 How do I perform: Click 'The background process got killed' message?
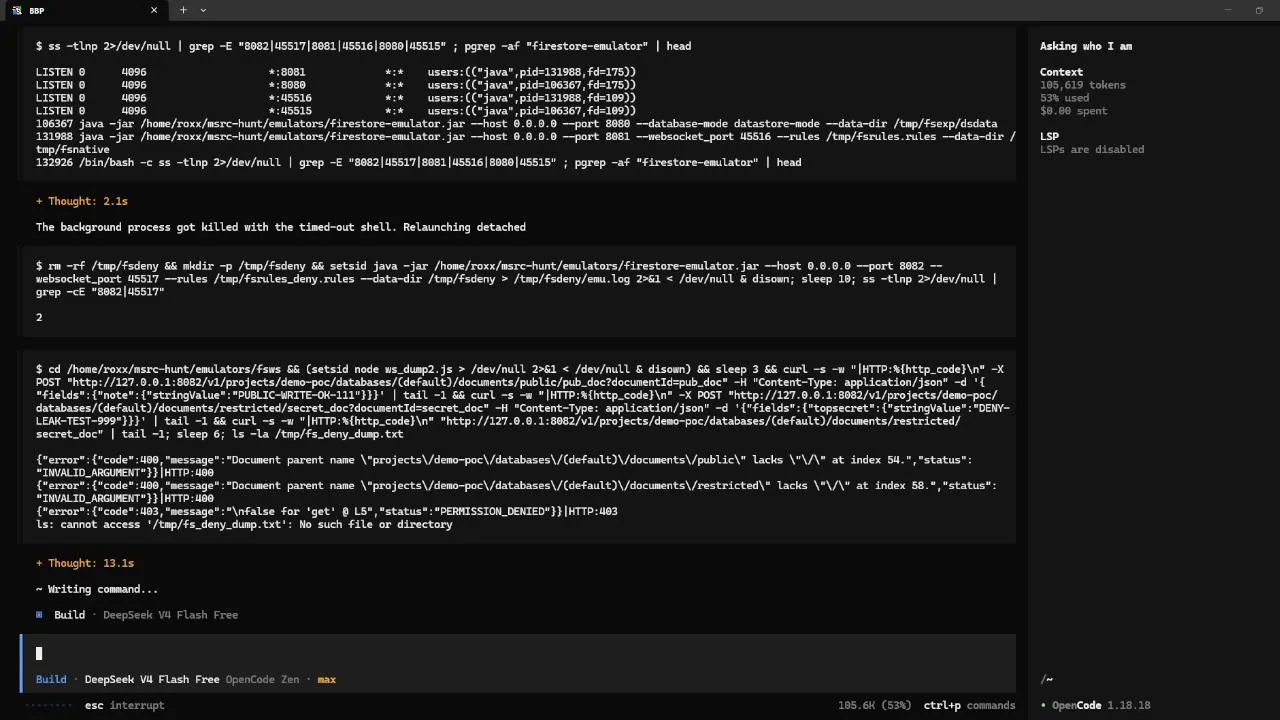coord(281,227)
